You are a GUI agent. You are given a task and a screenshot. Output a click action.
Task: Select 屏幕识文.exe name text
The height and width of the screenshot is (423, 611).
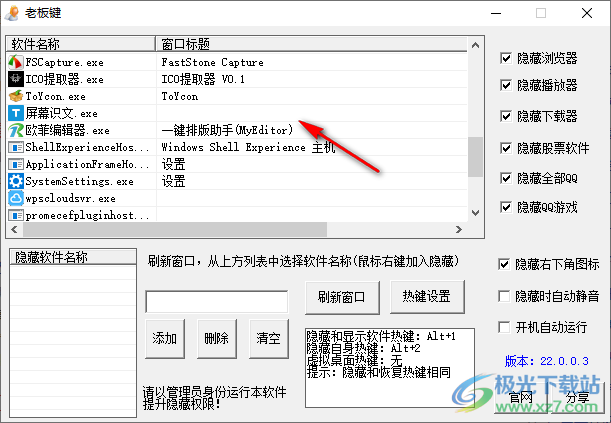[x=62, y=113]
